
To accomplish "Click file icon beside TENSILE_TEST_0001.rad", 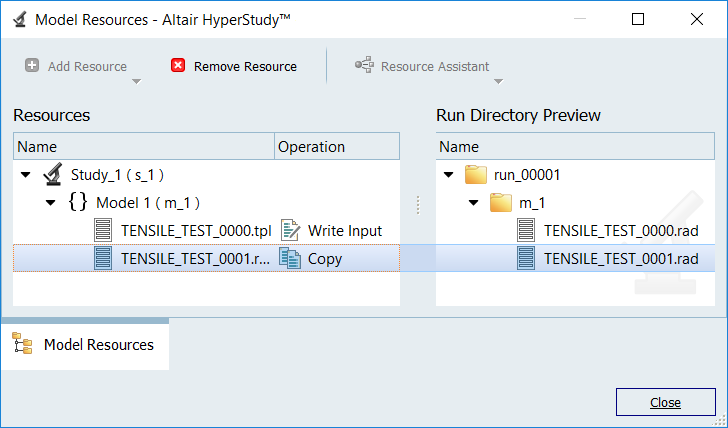I will [x=526, y=258].
